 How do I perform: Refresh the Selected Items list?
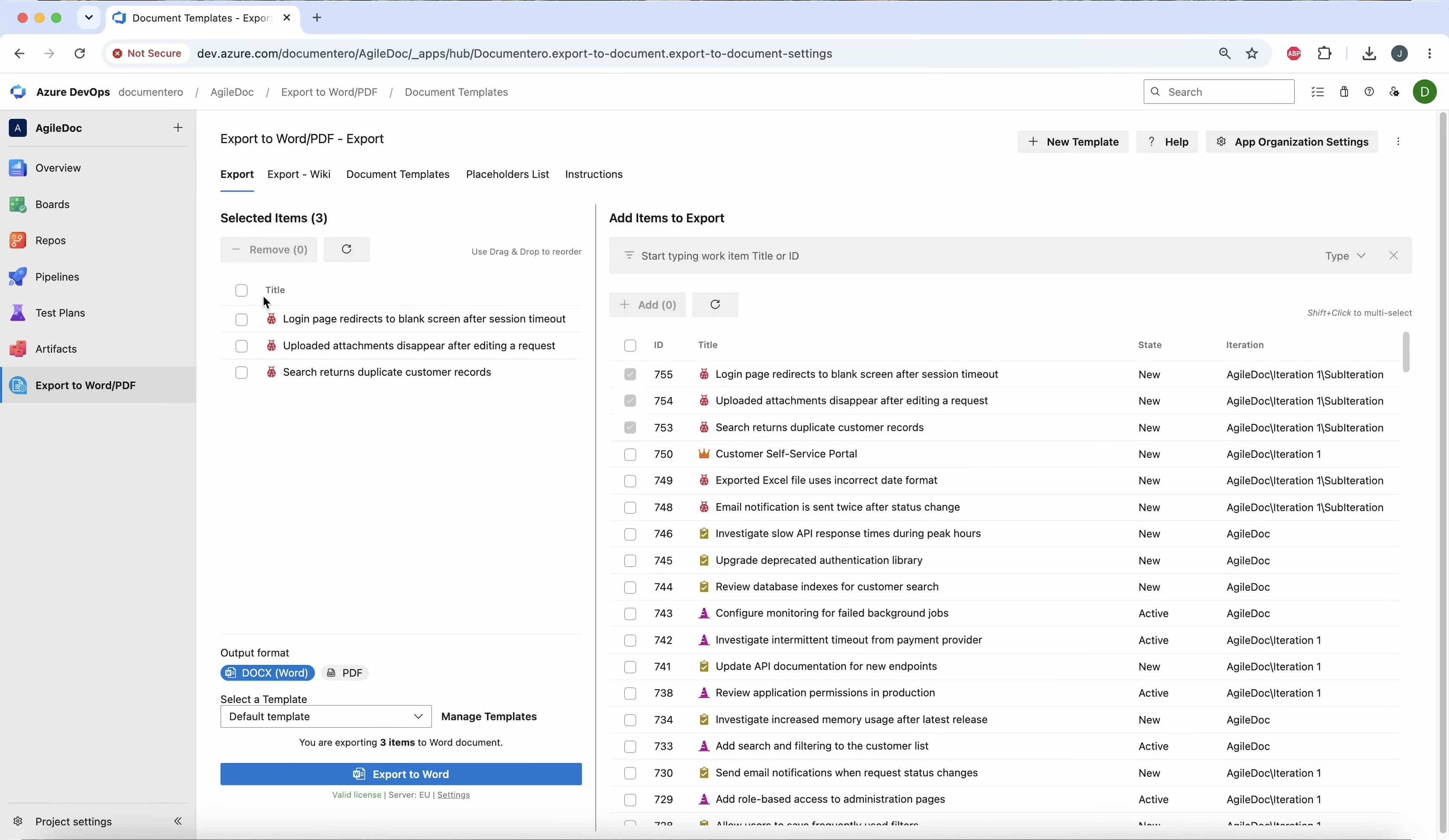point(346,250)
